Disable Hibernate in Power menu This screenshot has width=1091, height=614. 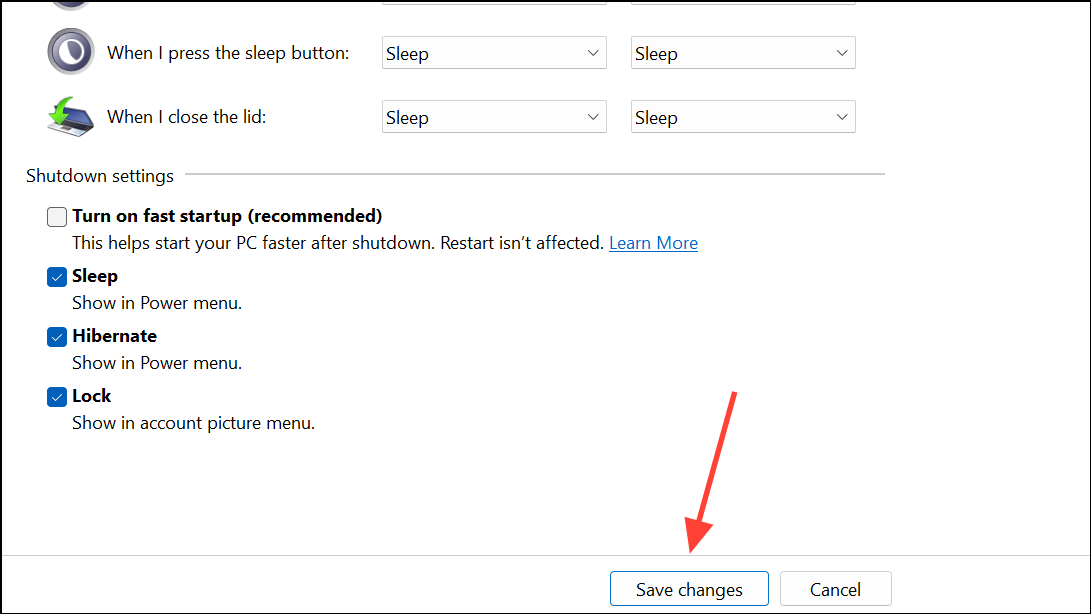pos(57,337)
